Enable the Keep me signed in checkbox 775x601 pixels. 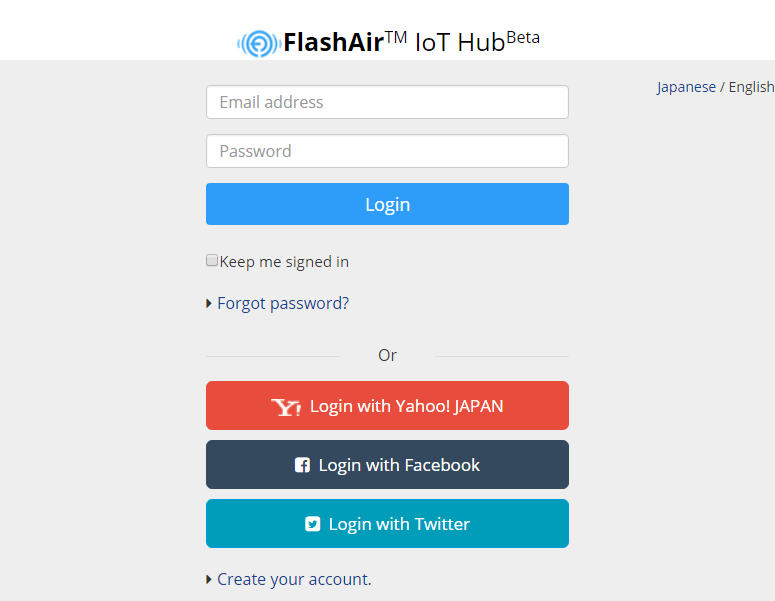(212, 261)
